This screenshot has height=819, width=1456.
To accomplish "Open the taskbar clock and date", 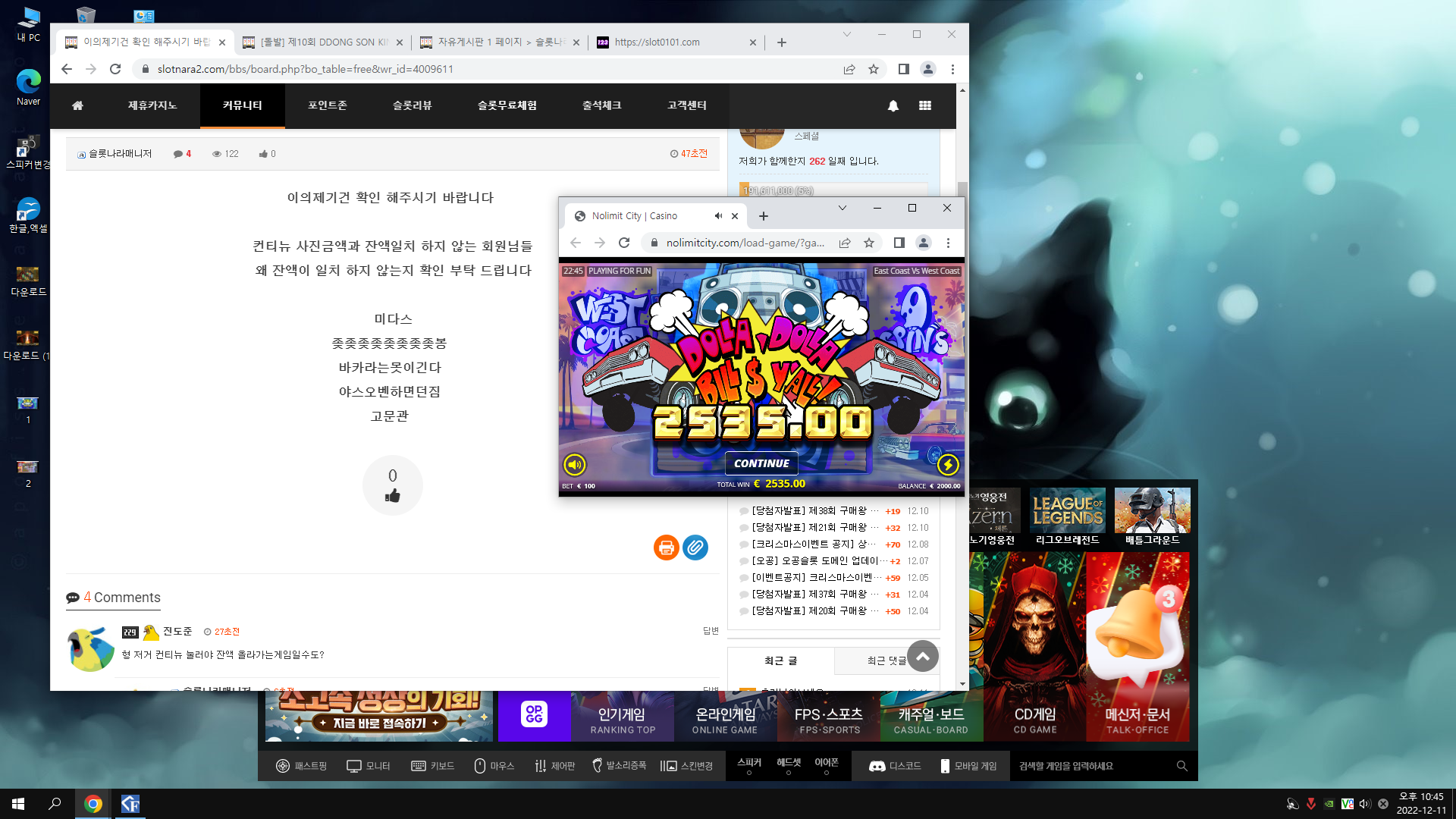I will click(1422, 804).
